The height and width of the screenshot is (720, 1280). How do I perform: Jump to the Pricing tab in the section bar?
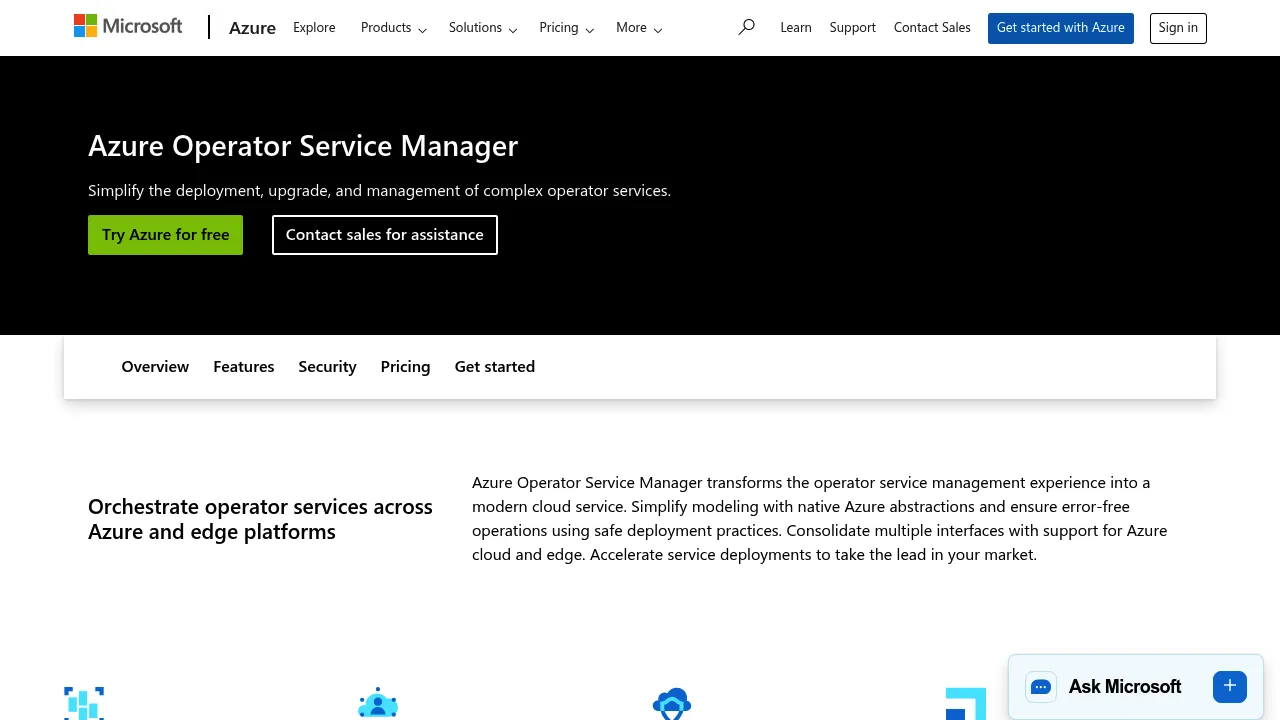point(405,367)
